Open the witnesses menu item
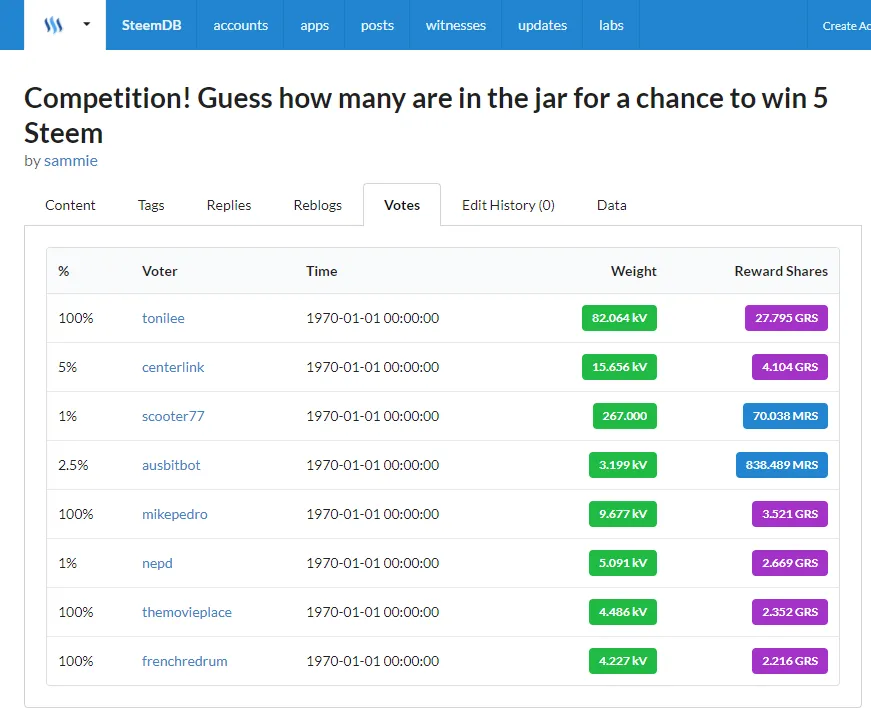The height and width of the screenshot is (716, 871). click(455, 25)
